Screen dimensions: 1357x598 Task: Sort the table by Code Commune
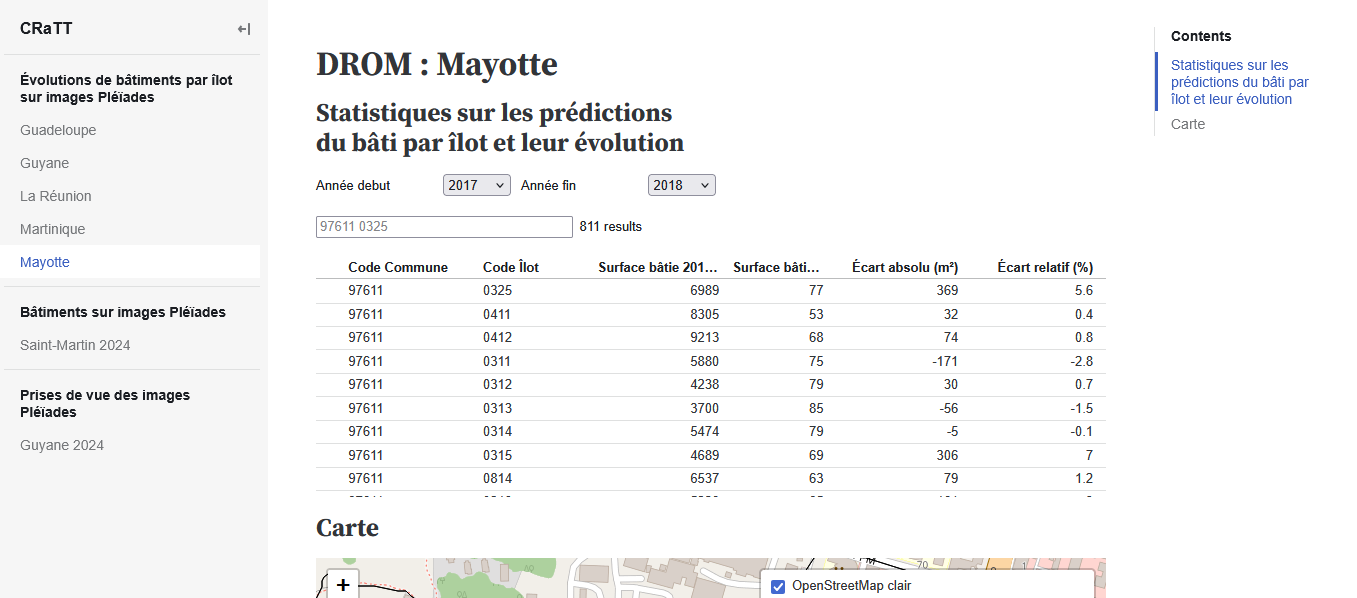click(398, 267)
